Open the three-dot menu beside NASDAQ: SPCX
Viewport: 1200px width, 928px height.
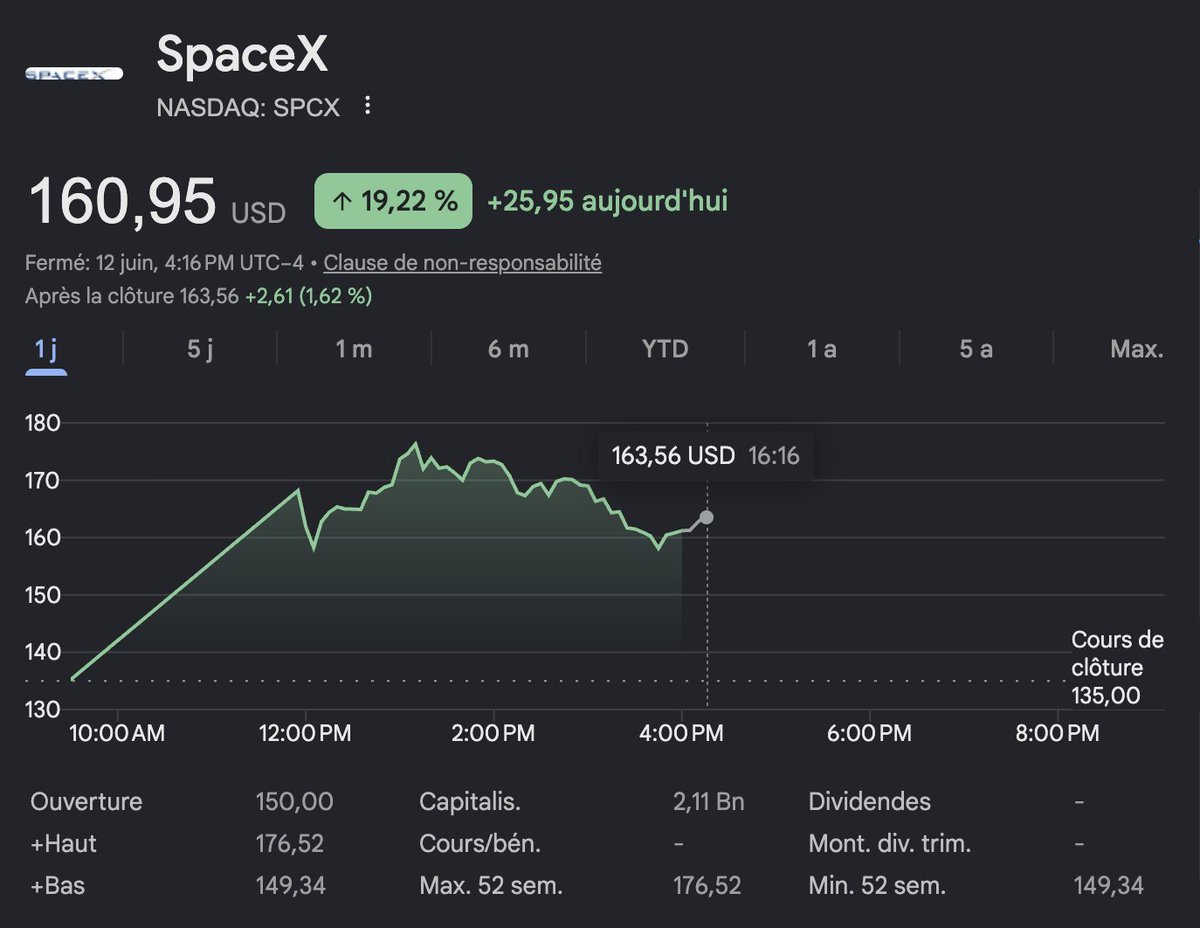pyautogui.click(x=368, y=106)
